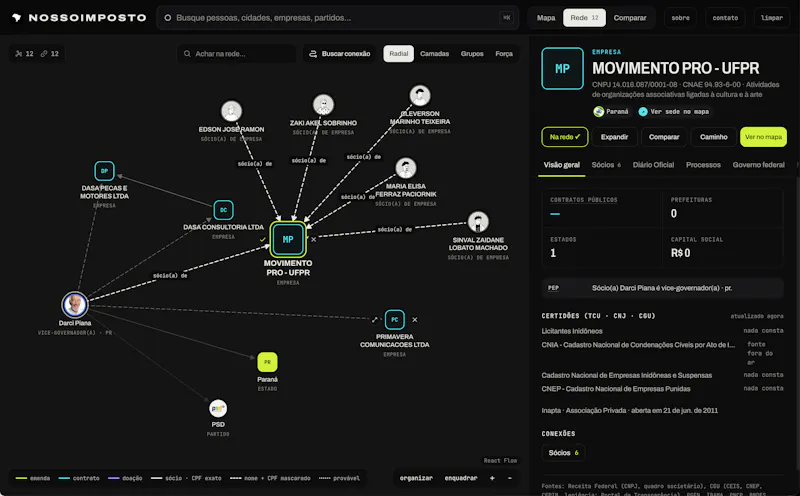This screenshot has height=496, width=800.
Task: Open the sobre page
Action: pyautogui.click(x=680, y=18)
